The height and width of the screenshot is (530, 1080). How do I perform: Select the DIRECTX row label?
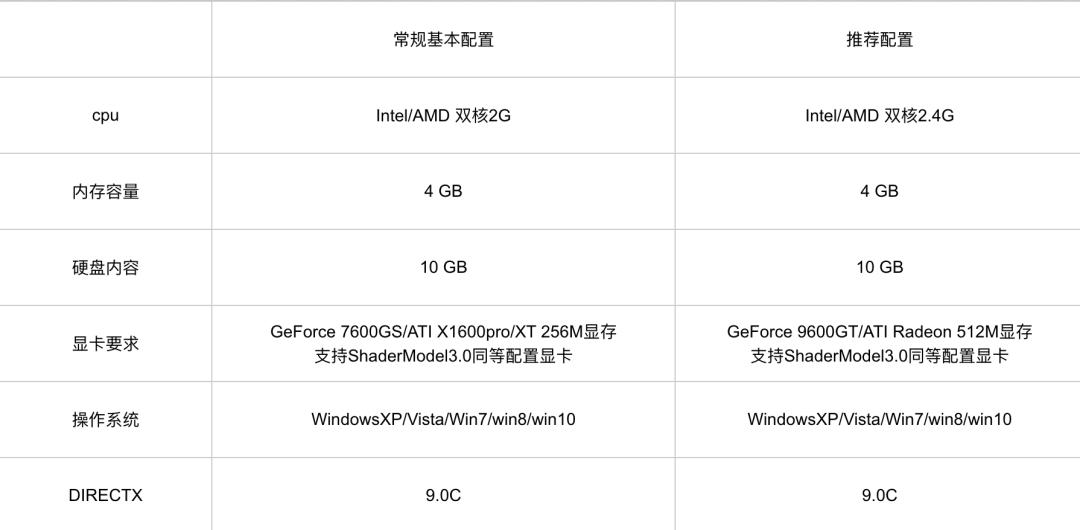point(105,495)
